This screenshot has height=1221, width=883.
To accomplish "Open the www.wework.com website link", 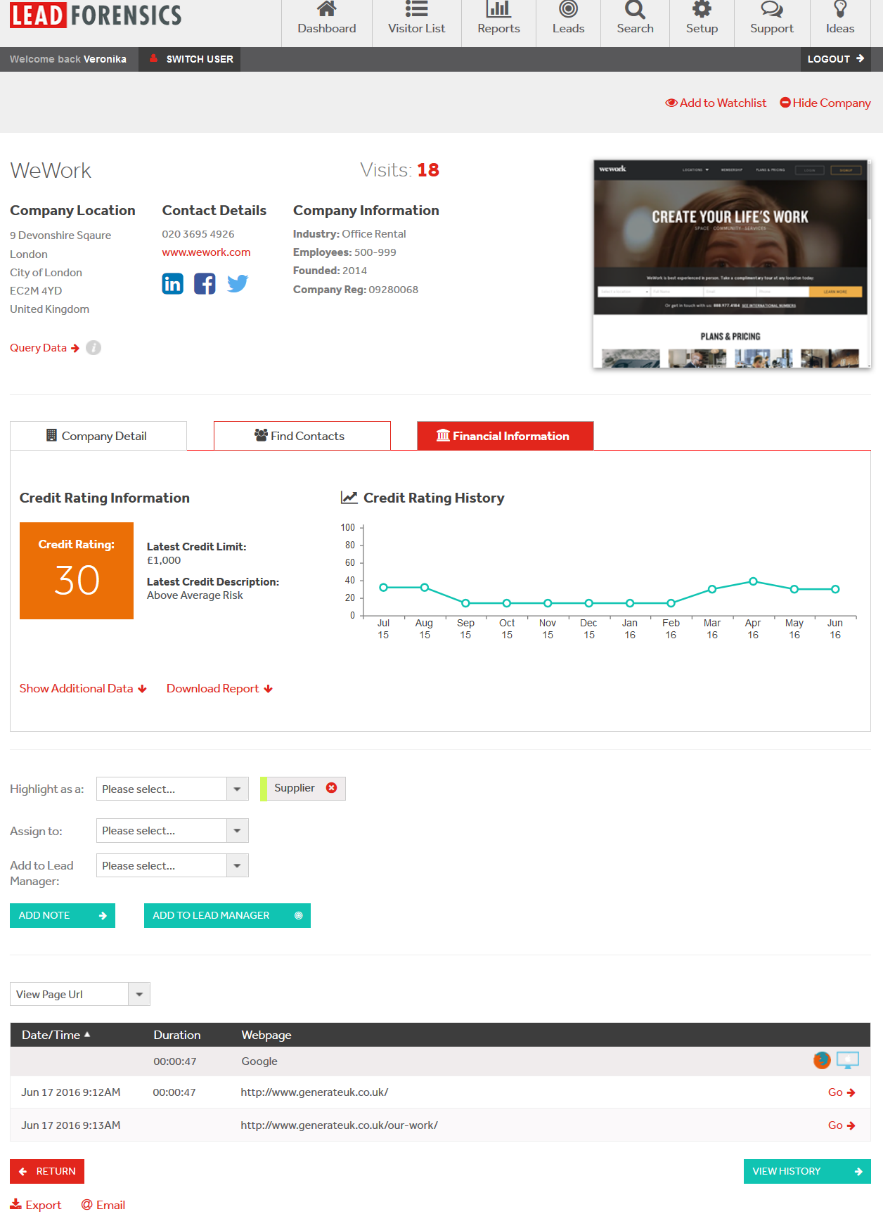I will 206,252.
